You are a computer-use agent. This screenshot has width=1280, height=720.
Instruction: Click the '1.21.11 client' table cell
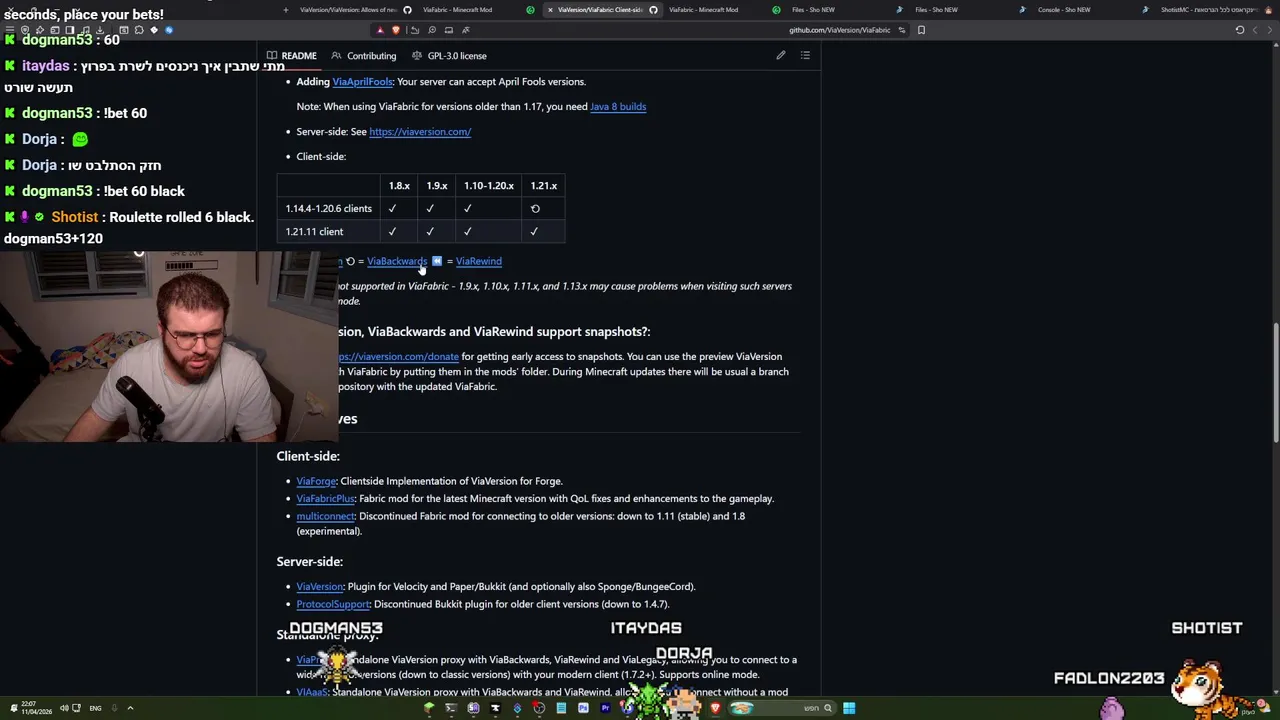(329, 232)
